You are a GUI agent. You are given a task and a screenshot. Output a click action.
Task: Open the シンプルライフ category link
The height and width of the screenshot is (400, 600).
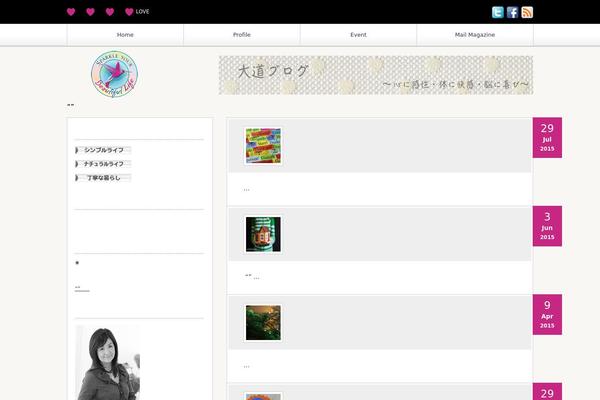coord(103,150)
